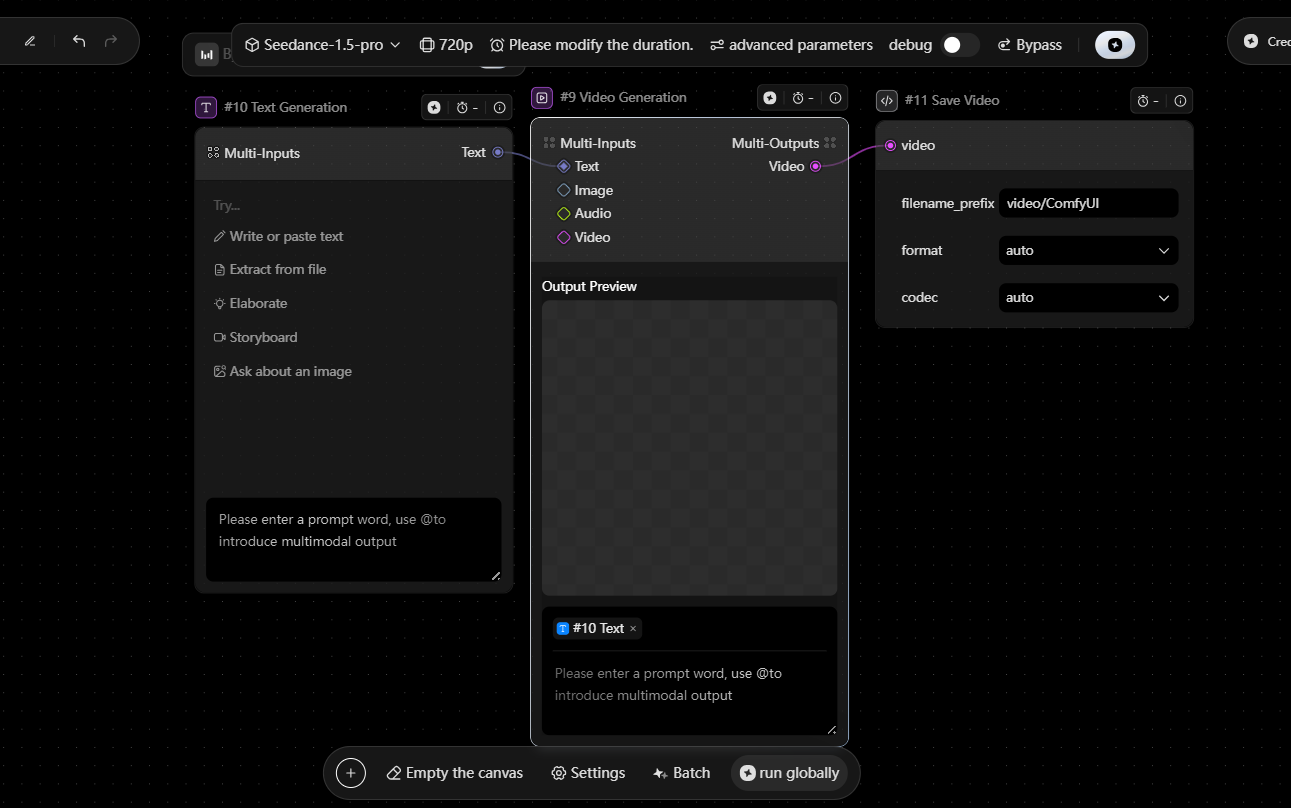
Task: Click 'Please modify the duration.' setting
Action: point(591,45)
